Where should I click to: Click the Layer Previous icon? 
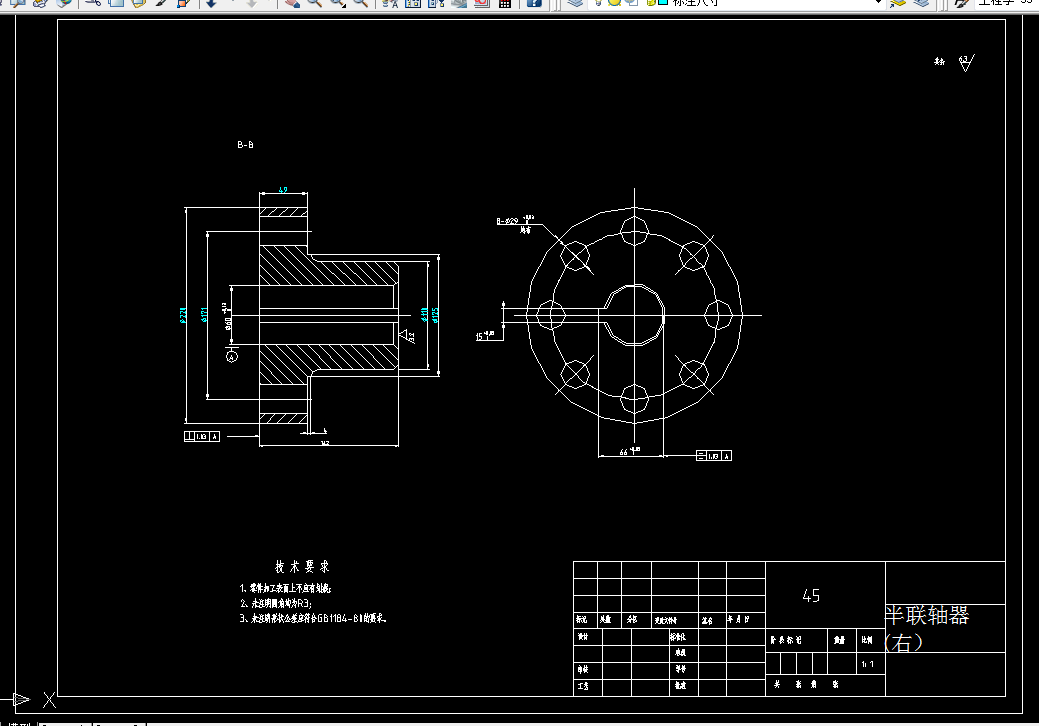coord(921,3)
